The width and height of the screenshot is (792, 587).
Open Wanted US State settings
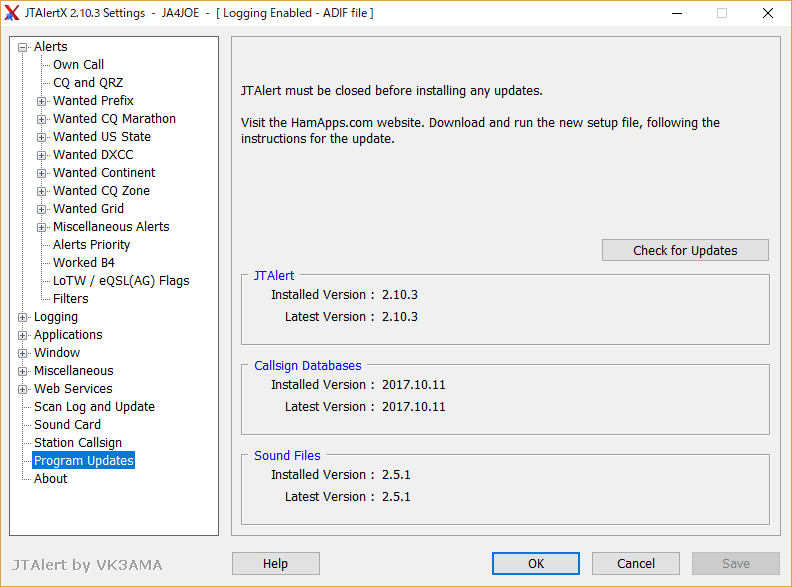[102, 136]
